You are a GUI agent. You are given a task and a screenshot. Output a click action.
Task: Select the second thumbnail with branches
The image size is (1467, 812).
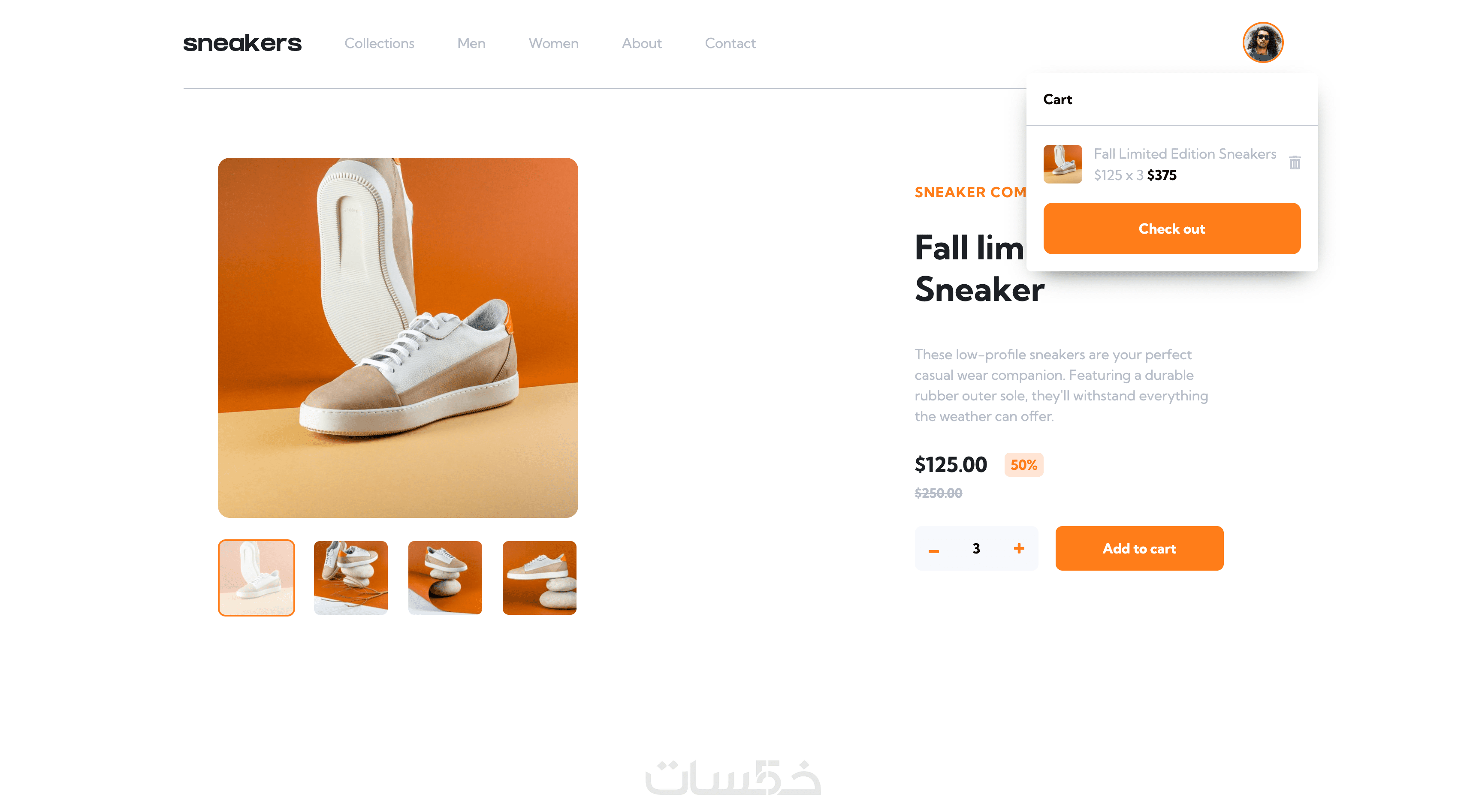pos(351,577)
